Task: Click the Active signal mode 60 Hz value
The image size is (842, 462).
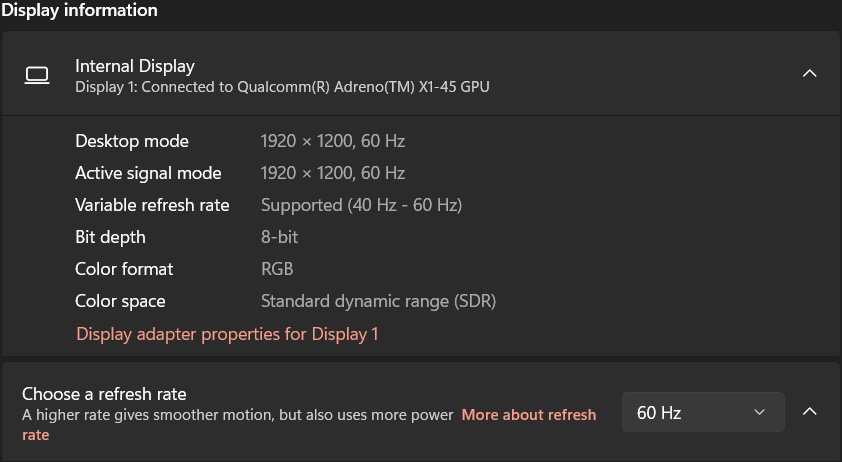Action: (x=332, y=173)
